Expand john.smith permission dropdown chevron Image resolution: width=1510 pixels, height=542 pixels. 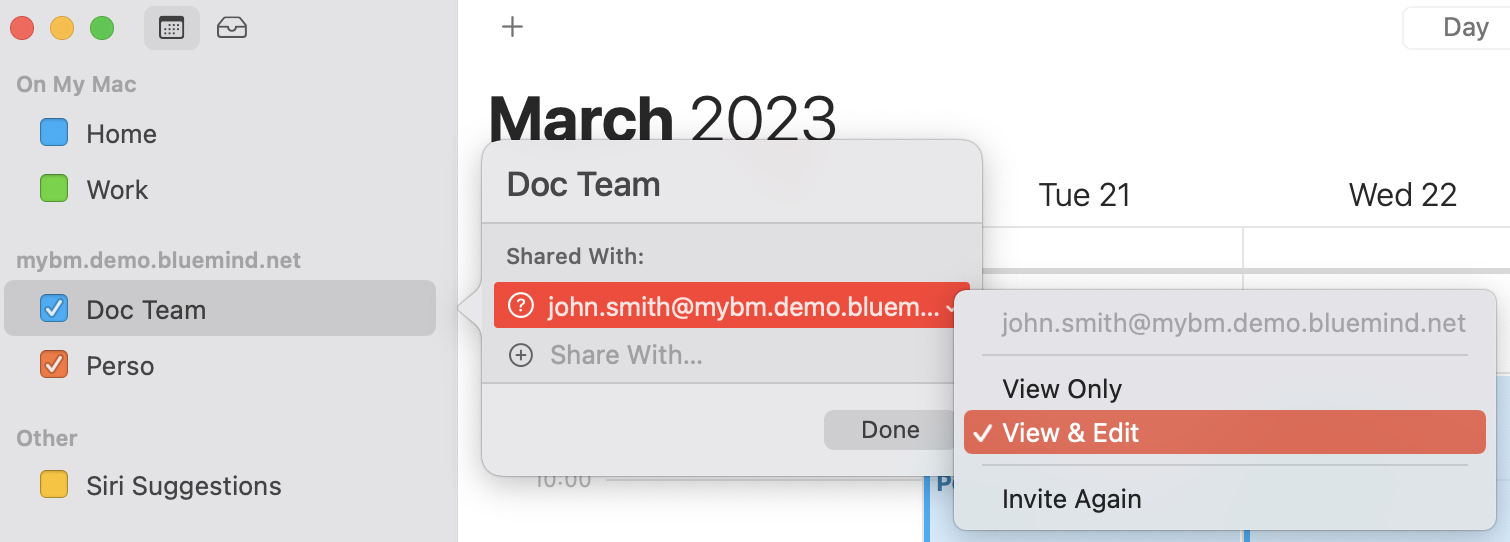(x=949, y=308)
